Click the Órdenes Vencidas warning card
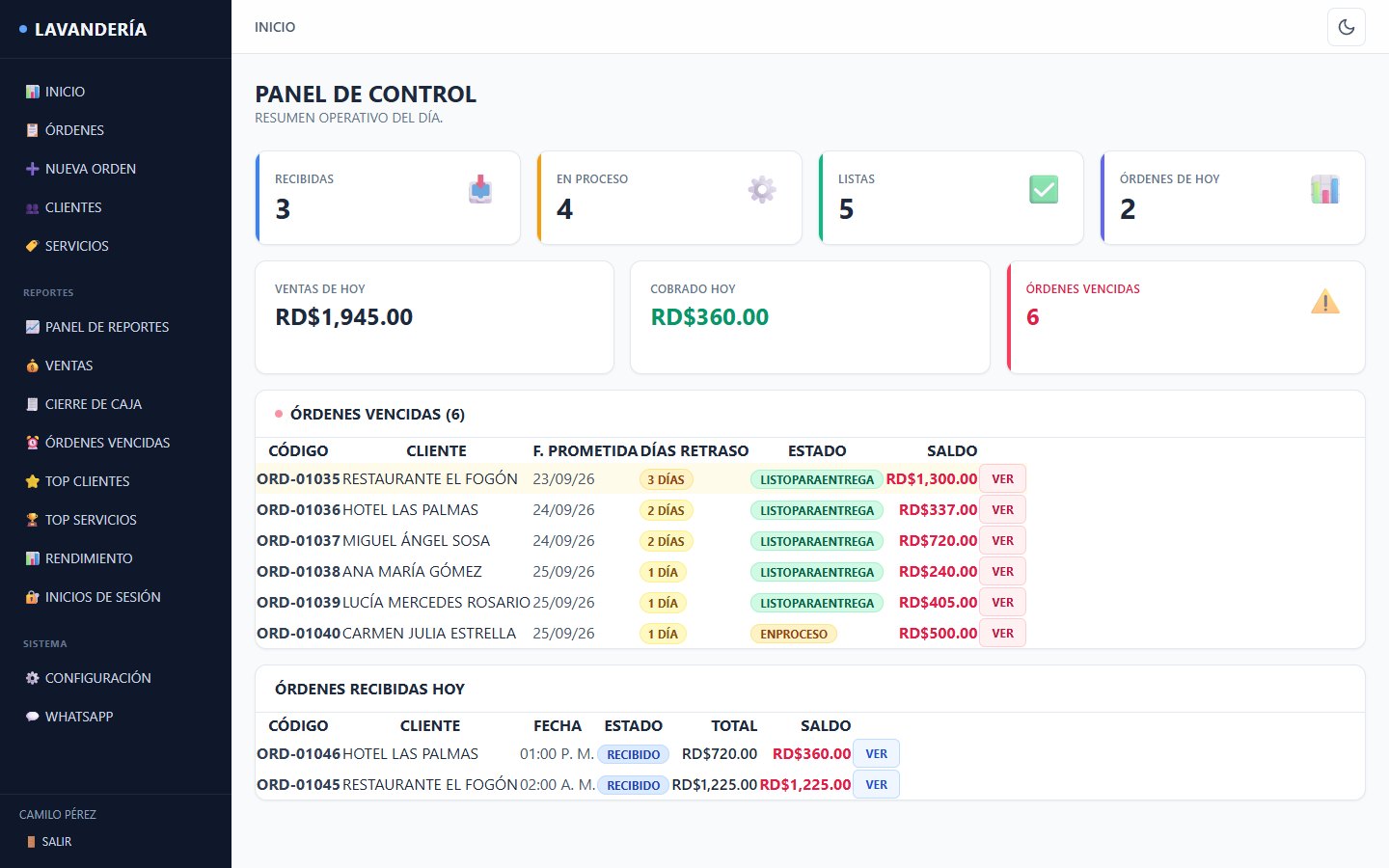Image resolution: width=1389 pixels, height=868 pixels. click(x=1185, y=317)
